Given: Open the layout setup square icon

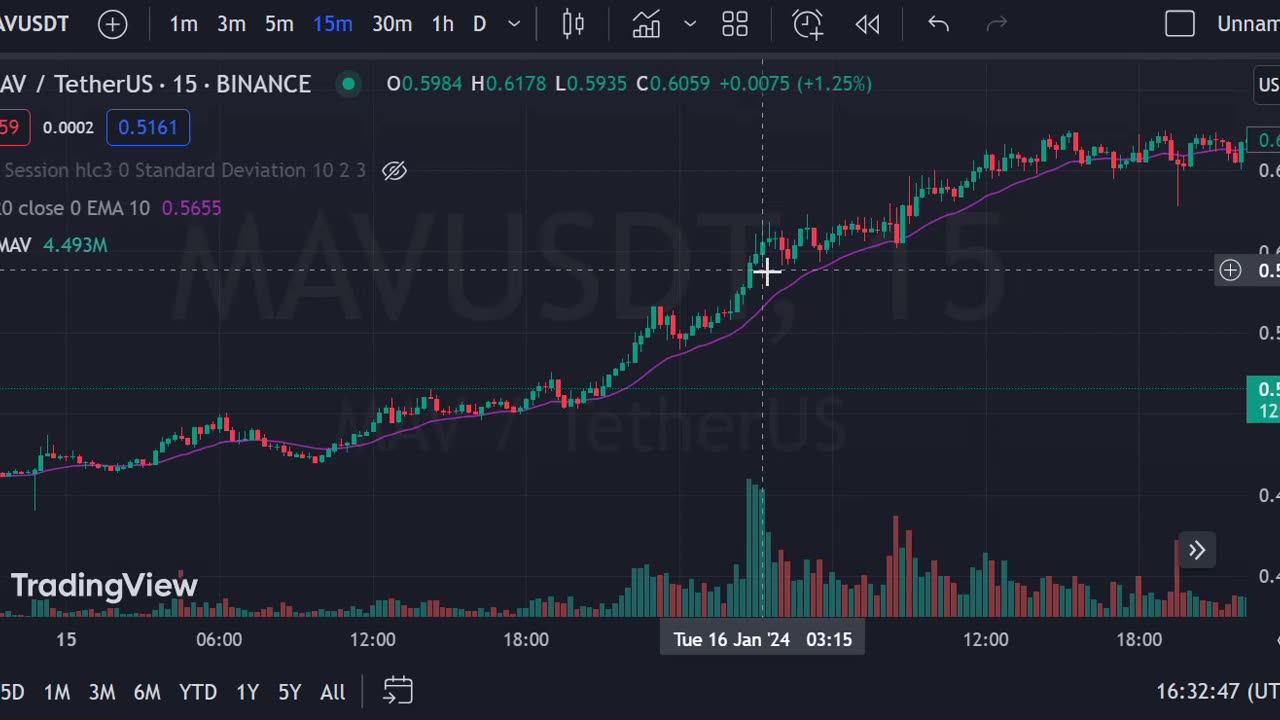Looking at the screenshot, I should point(1180,24).
